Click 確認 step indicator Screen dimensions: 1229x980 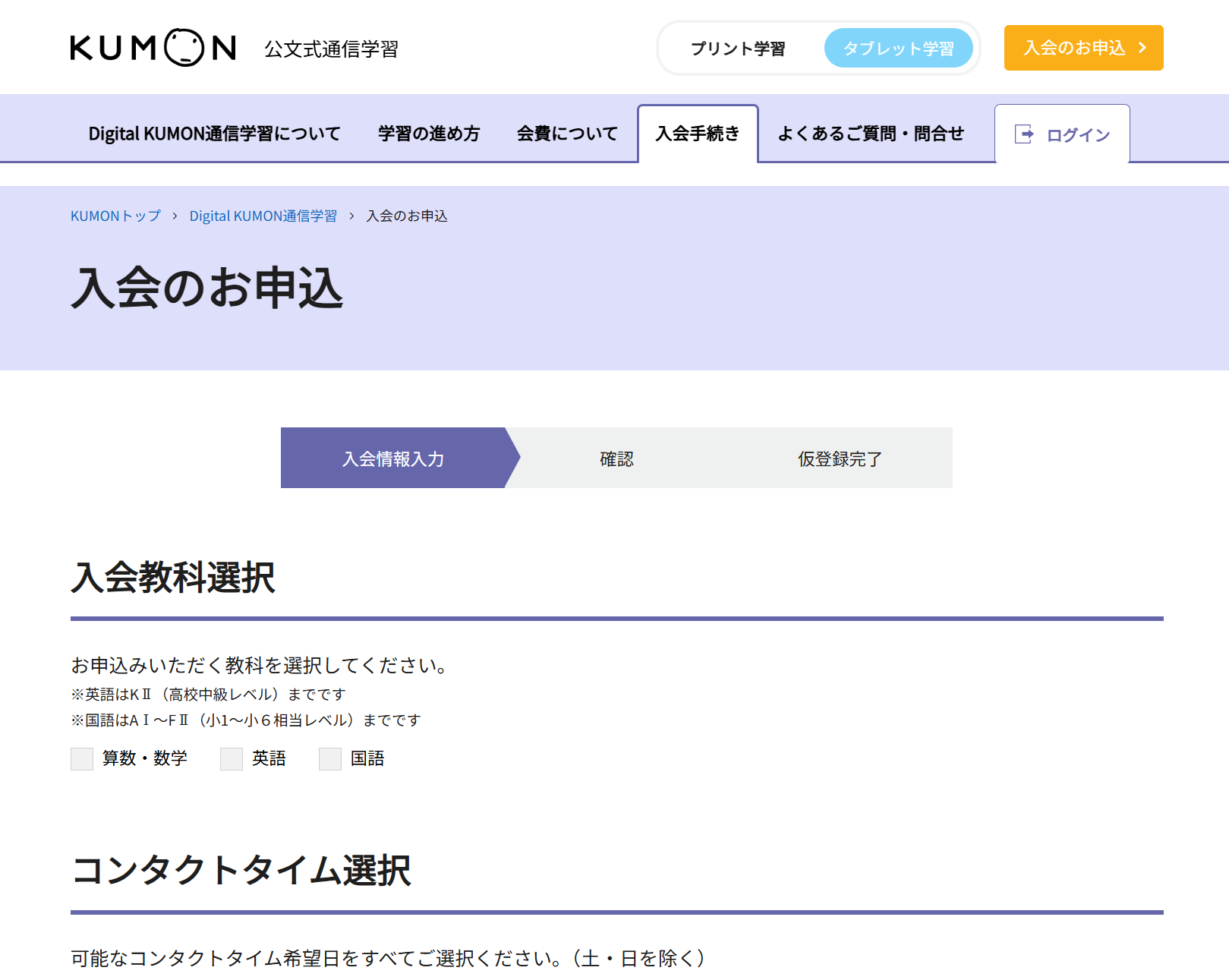[x=616, y=458]
